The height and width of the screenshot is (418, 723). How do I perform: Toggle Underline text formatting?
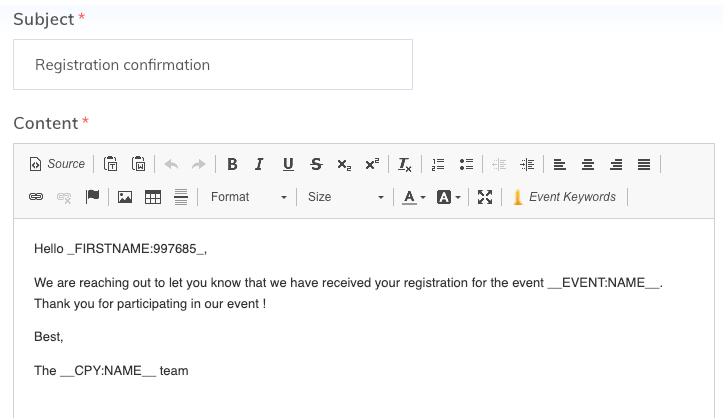[x=288, y=164]
